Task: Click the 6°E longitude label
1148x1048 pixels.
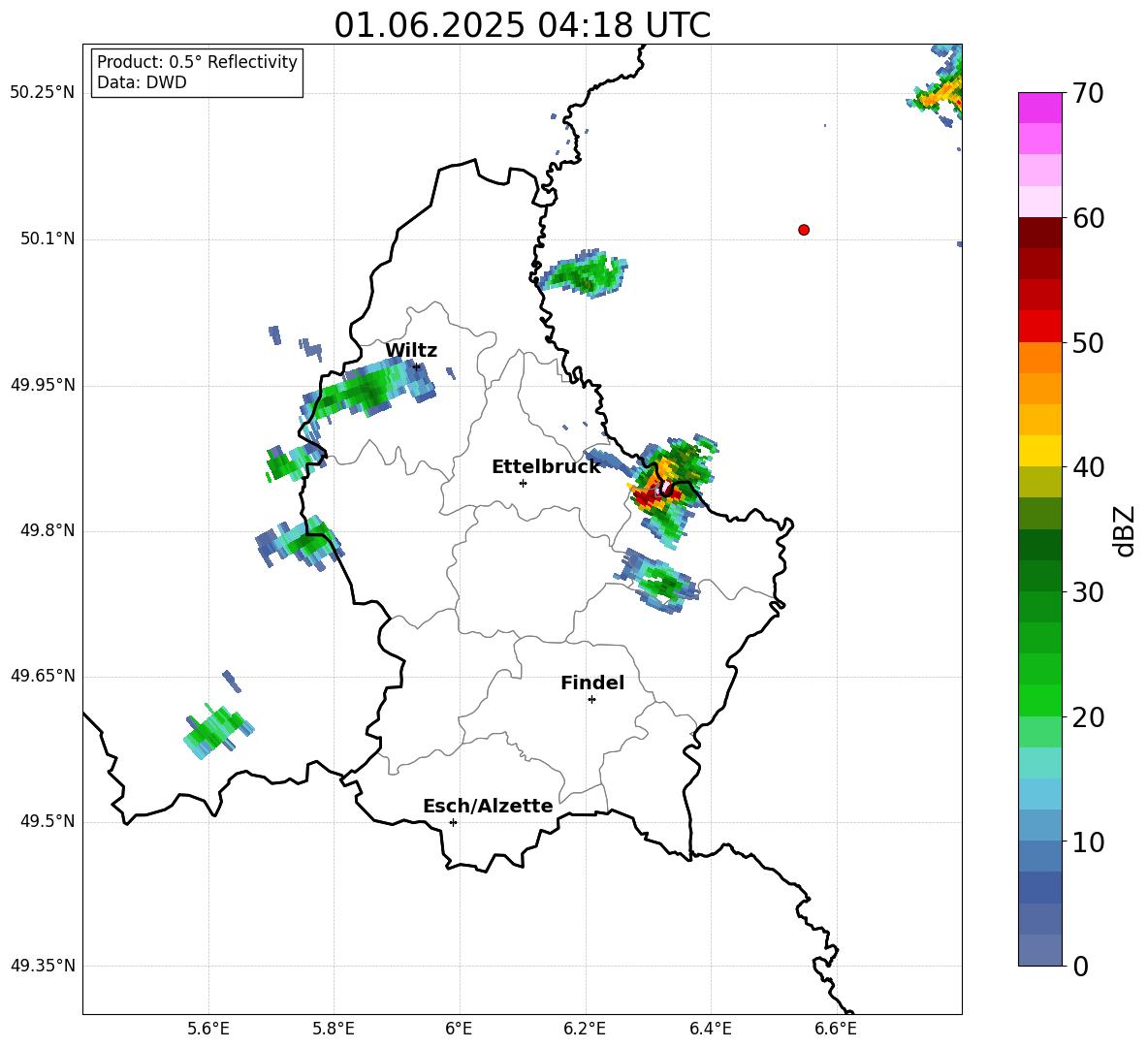Action: 459,1029
